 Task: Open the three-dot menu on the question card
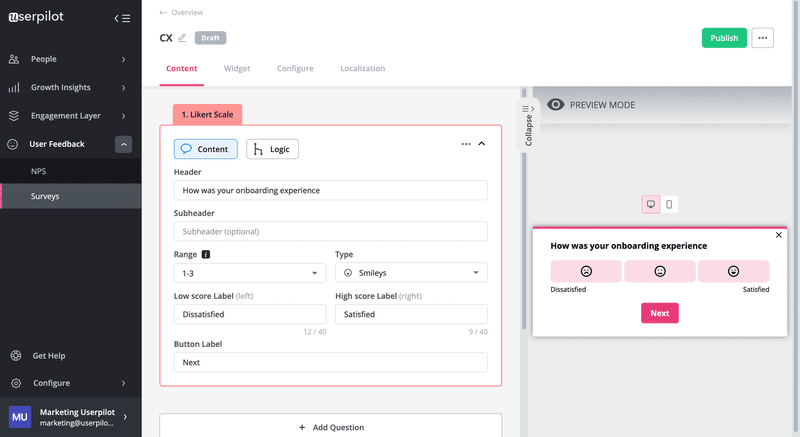(x=466, y=144)
